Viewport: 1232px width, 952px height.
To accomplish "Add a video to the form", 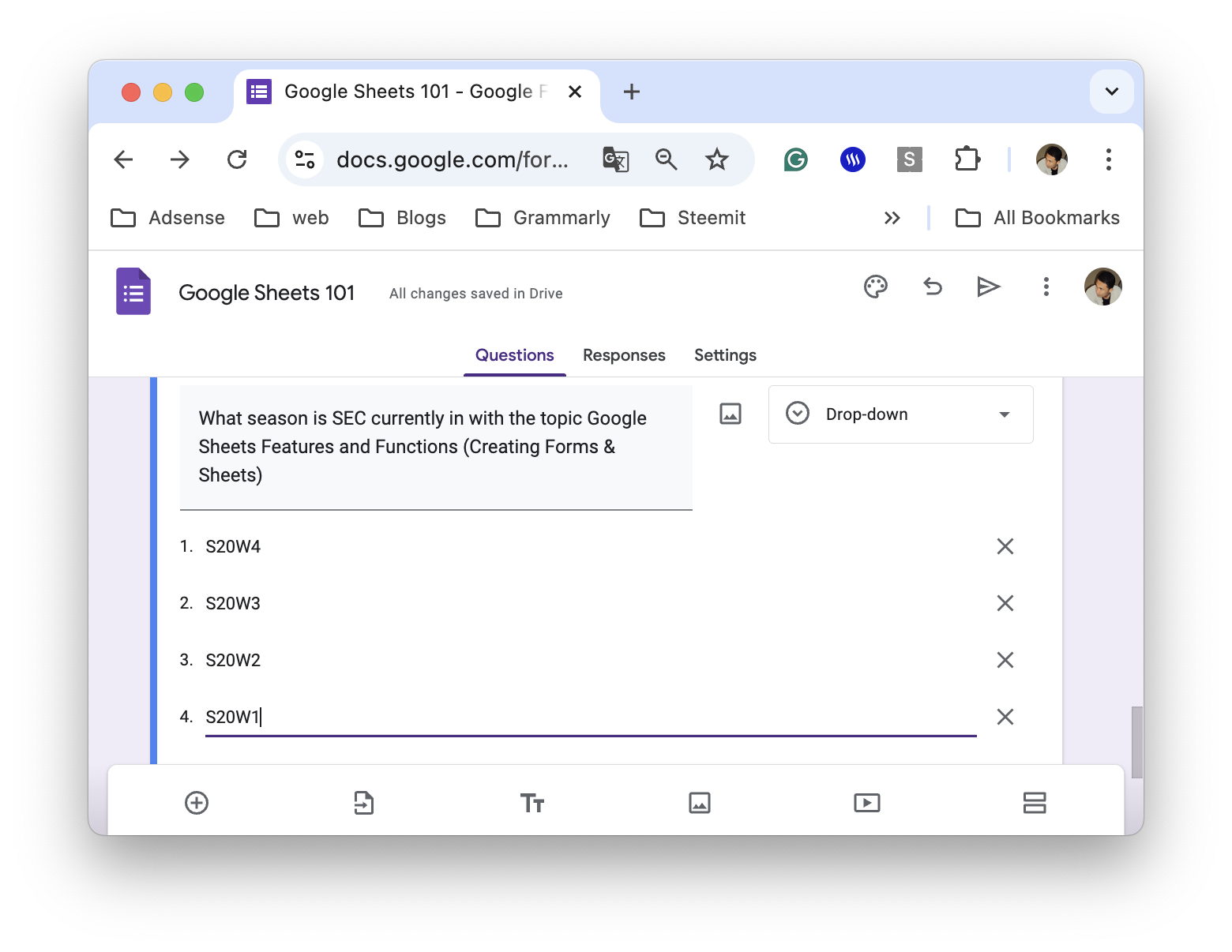I will 867,803.
